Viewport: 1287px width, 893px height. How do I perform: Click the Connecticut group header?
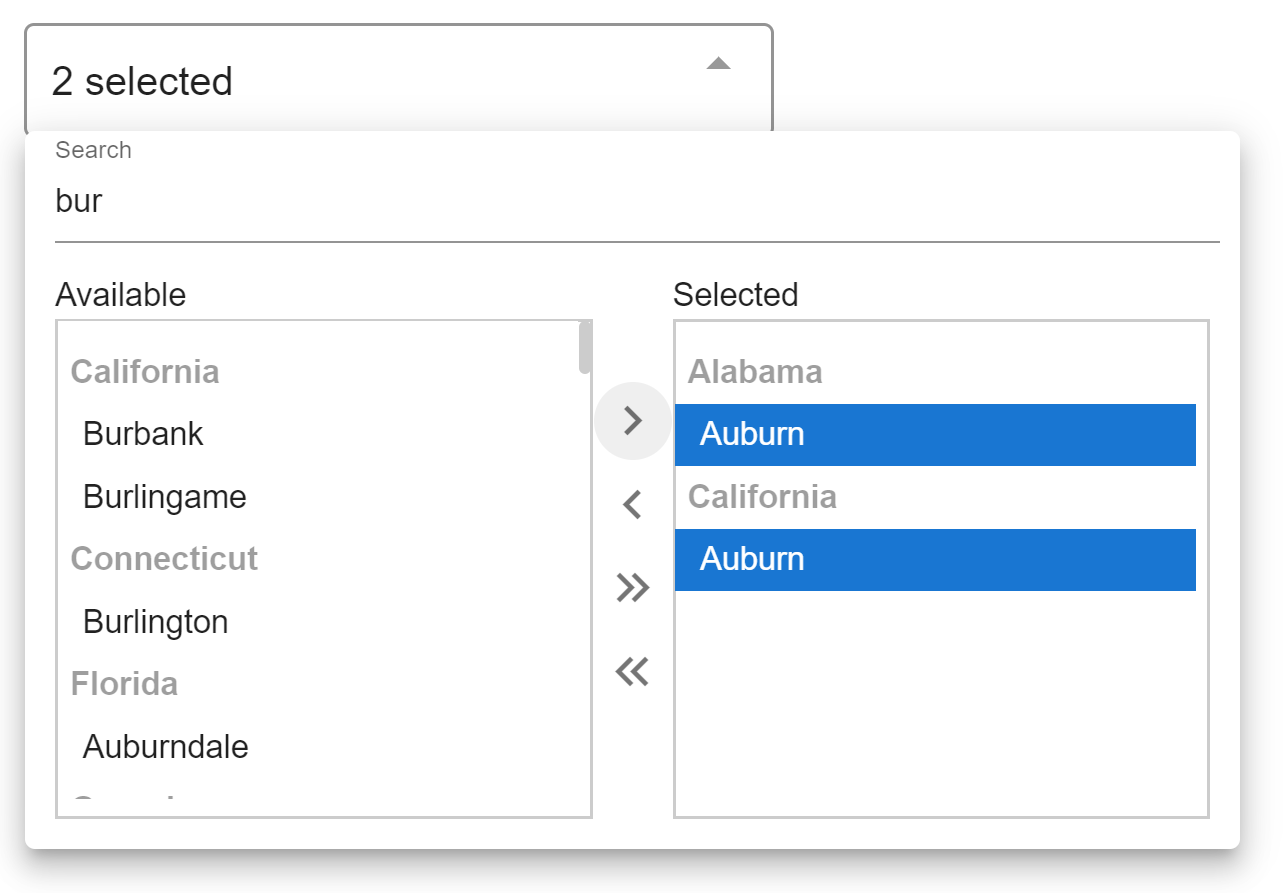point(164,558)
